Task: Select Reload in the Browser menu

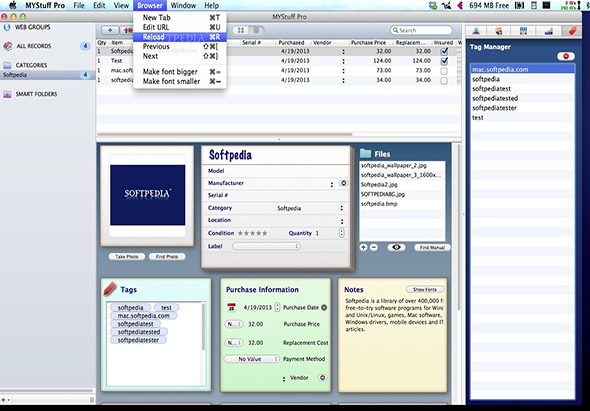Action: 180,37
